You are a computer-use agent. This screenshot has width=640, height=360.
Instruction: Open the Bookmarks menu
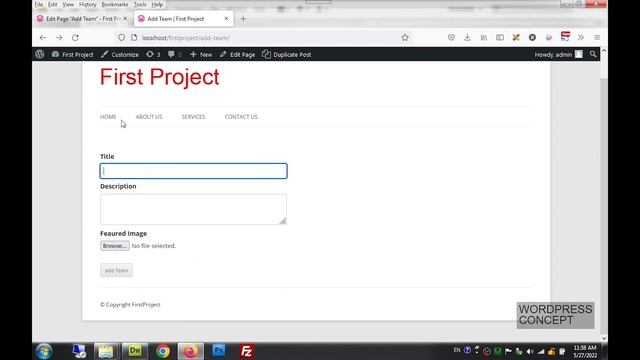115,4
